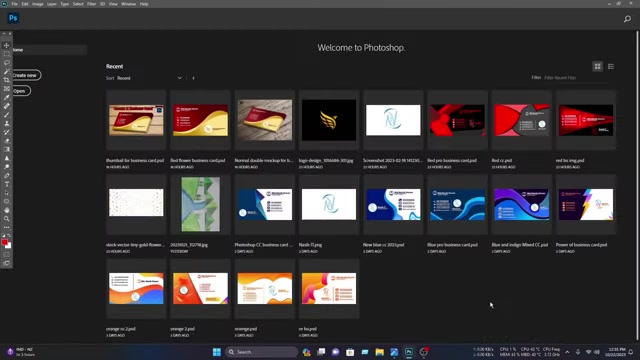Image resolution: width=640 pixels, height=360 pixels.
Task: Select the Pen tool
Action: pyautogui.click(x=7, y=176)
